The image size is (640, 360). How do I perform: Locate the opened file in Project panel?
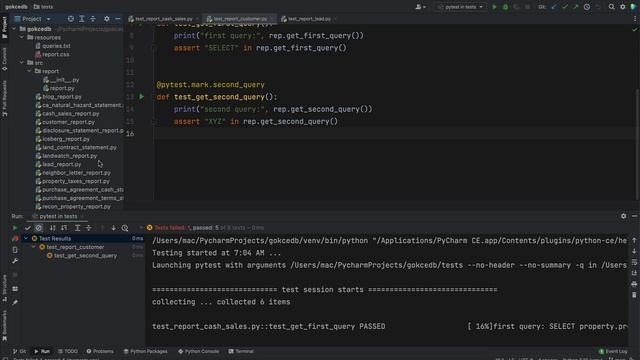tap(71, 19)
